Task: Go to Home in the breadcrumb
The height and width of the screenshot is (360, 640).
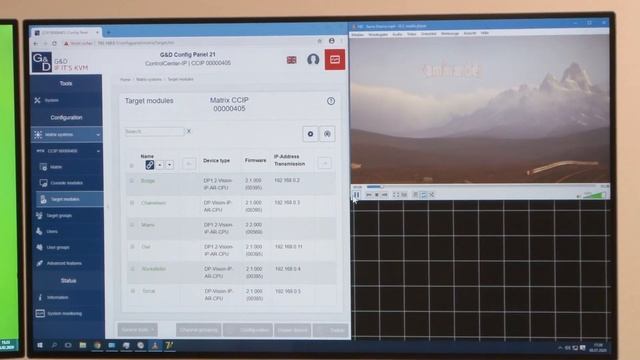Action: pyautogui.click(x=125, y=80)
